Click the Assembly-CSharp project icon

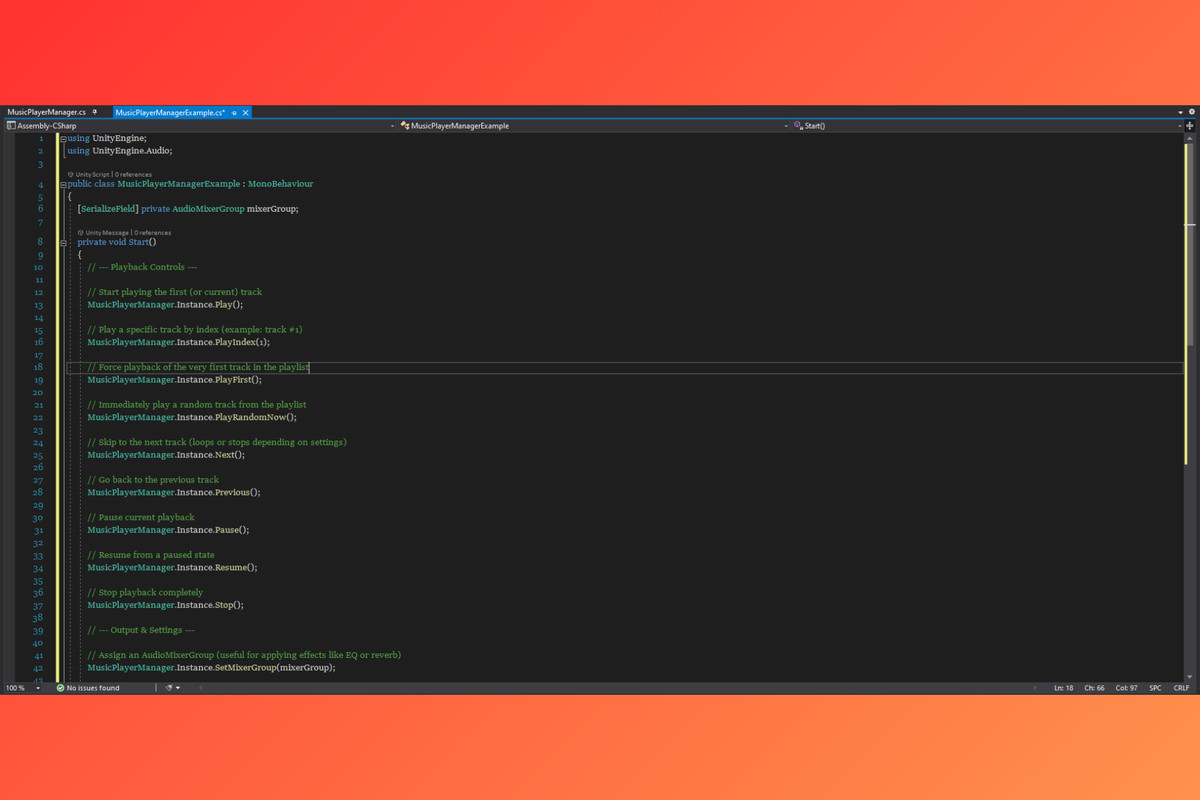(11, 125)
